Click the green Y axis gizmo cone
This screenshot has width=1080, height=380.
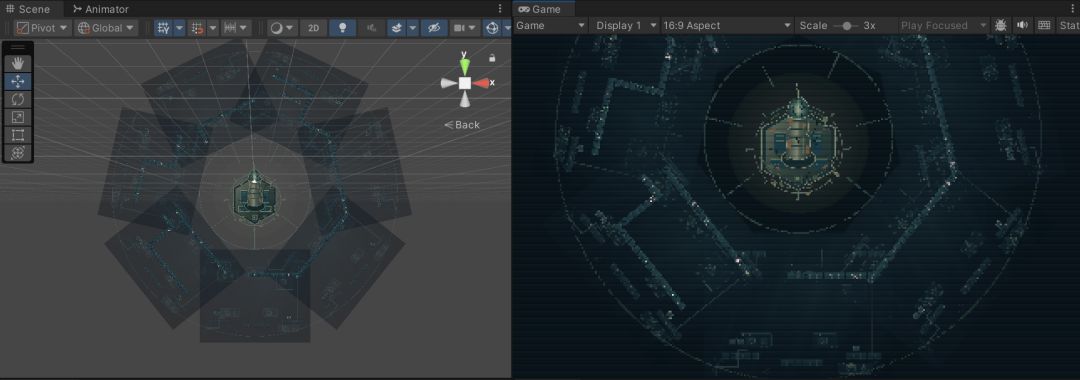click(x=465, y=66)
